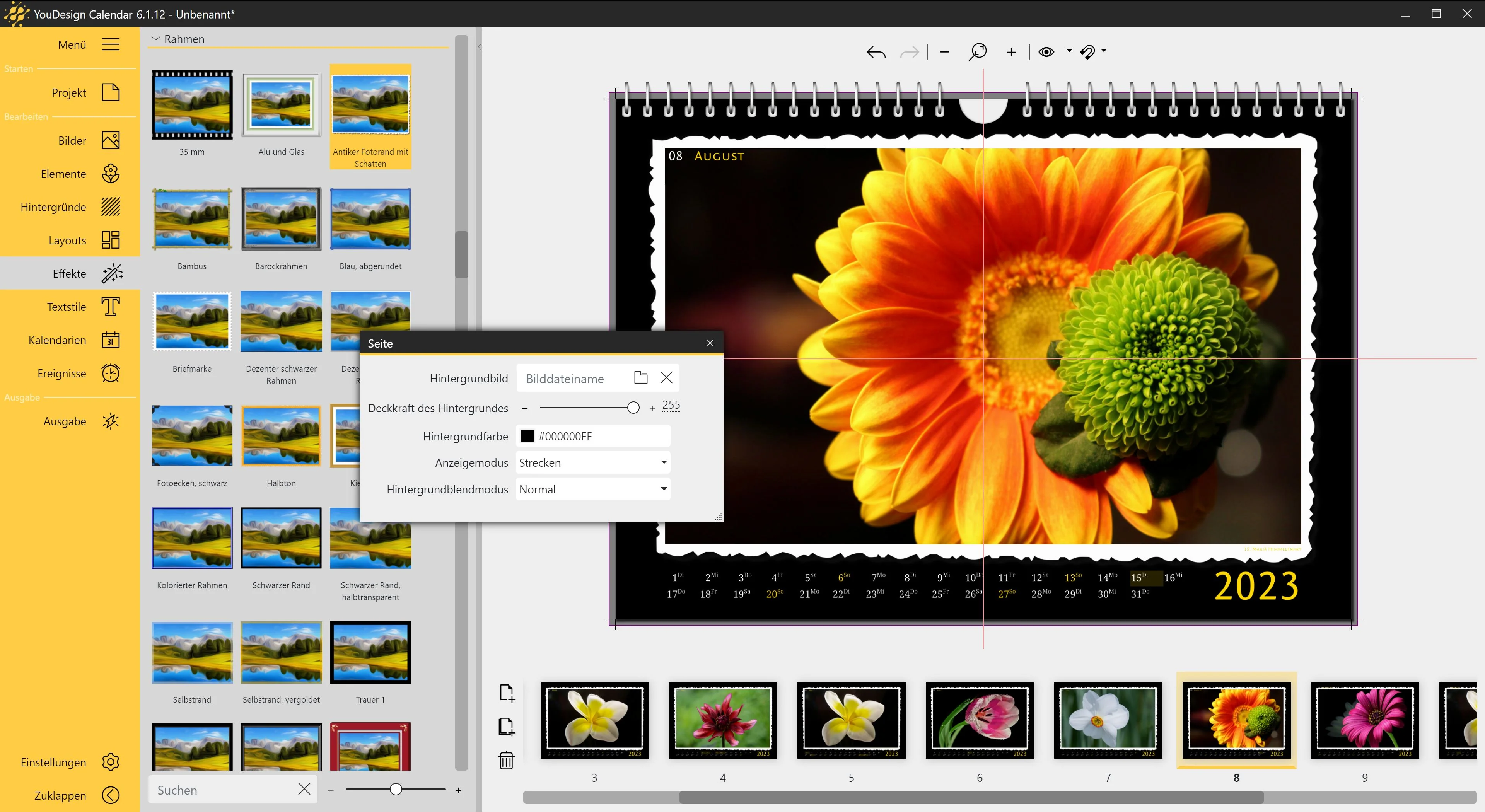This screenshot has width=1485, height=812.
Task: Open dropdown arrow next to magnet icon
Action: coord(1104,51)
